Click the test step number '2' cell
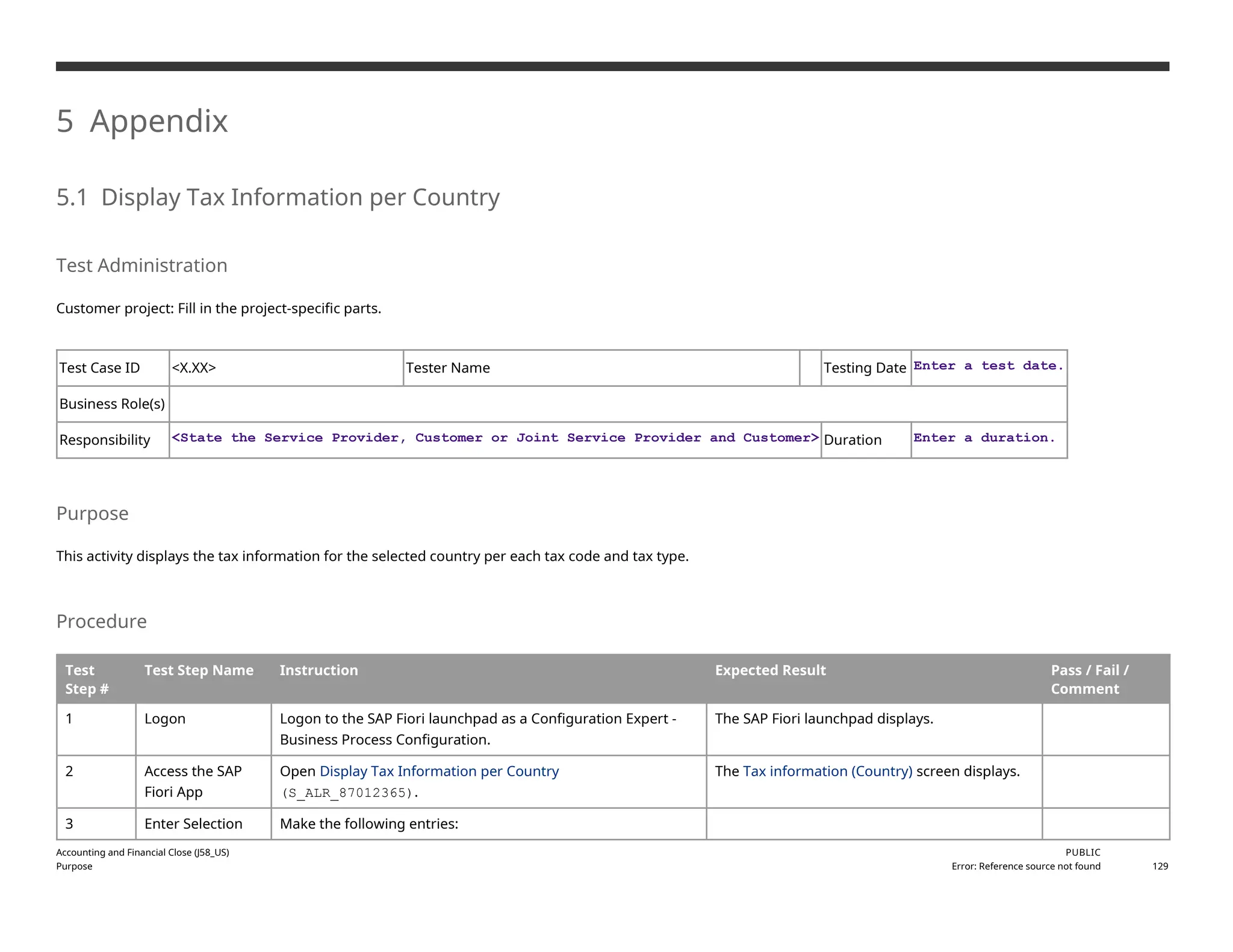The height and width of the screenshot is (952, 1233). (96, 782)
